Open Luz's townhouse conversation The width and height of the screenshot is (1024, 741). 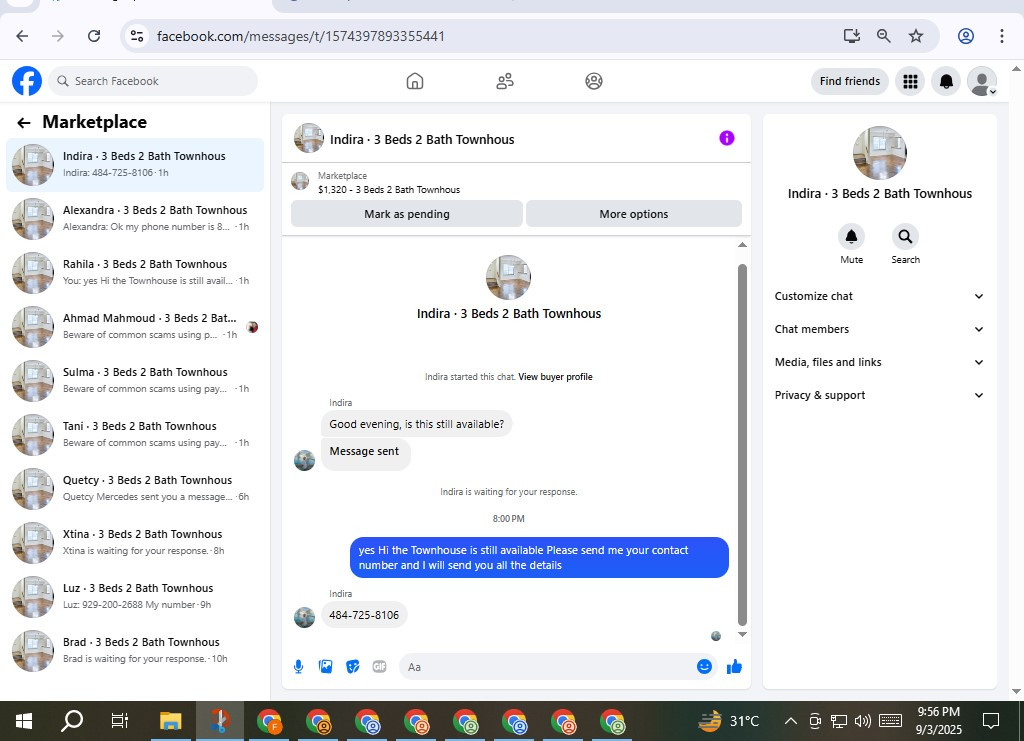(135, 597)
